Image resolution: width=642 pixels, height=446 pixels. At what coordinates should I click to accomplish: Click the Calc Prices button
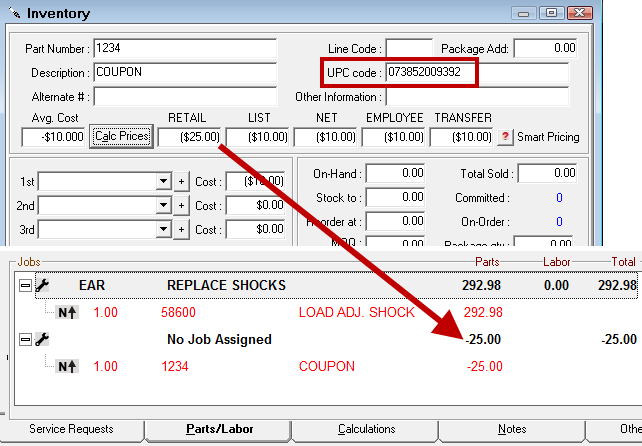(x=122, y=136)
